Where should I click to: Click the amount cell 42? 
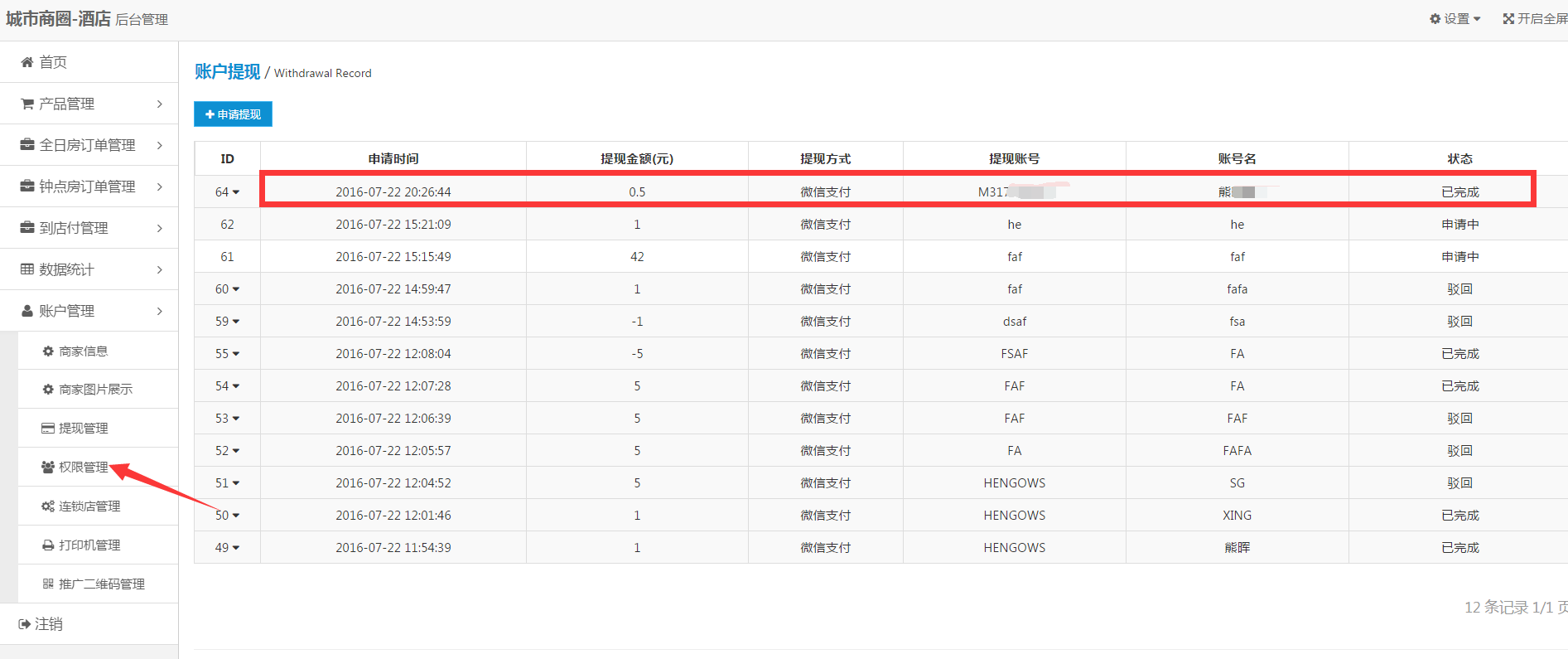tap(637, 257)
